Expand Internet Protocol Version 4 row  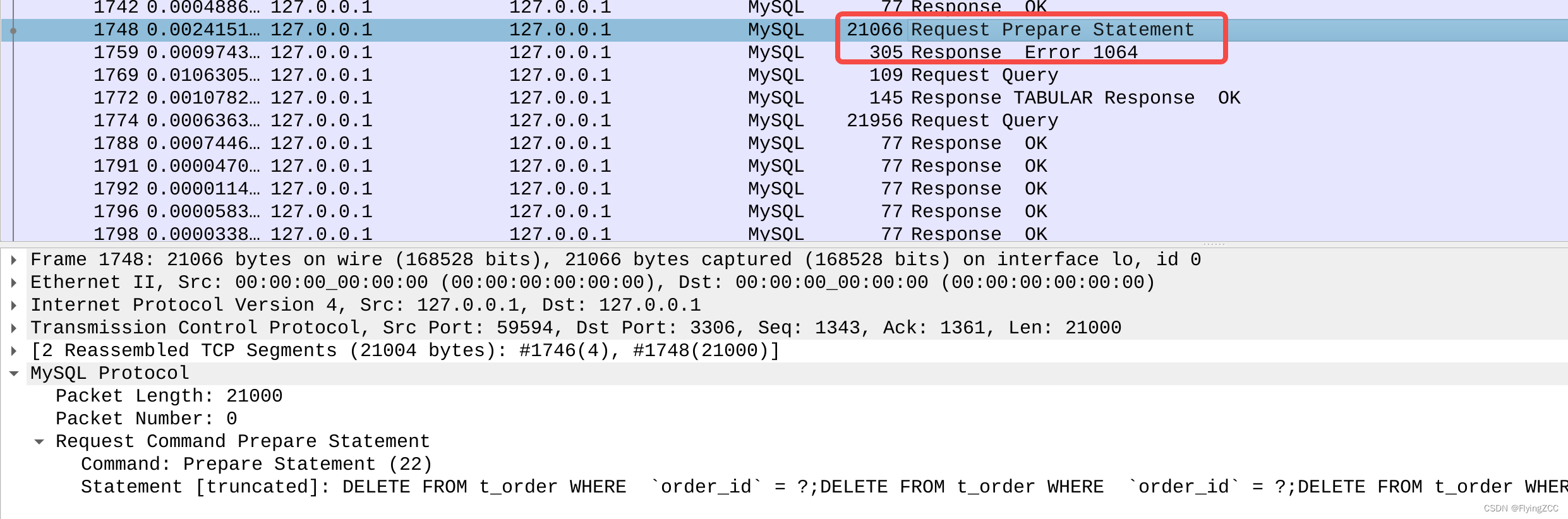point(14,305)
